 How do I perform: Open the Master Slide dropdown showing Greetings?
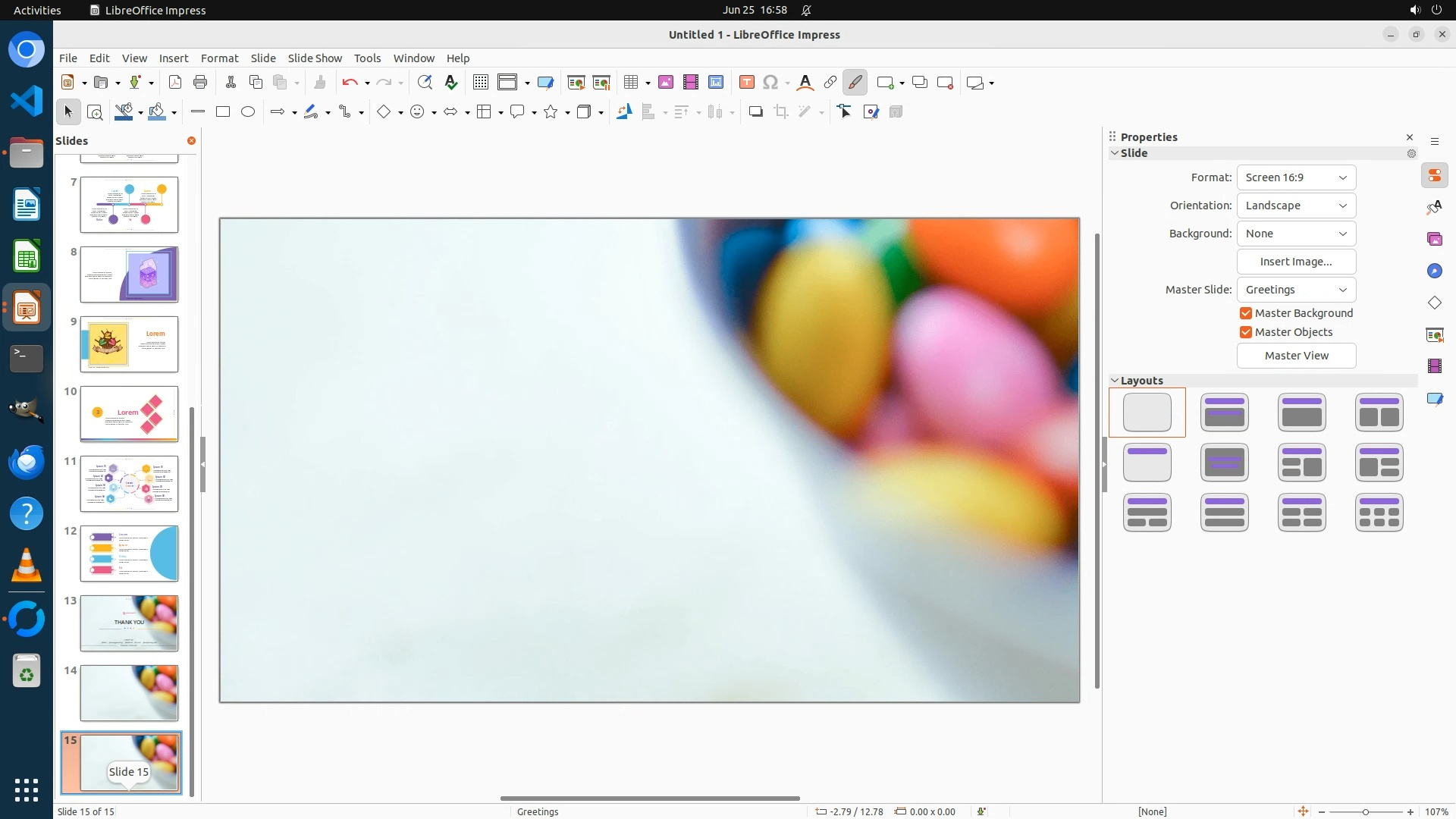coord(1296,290)
